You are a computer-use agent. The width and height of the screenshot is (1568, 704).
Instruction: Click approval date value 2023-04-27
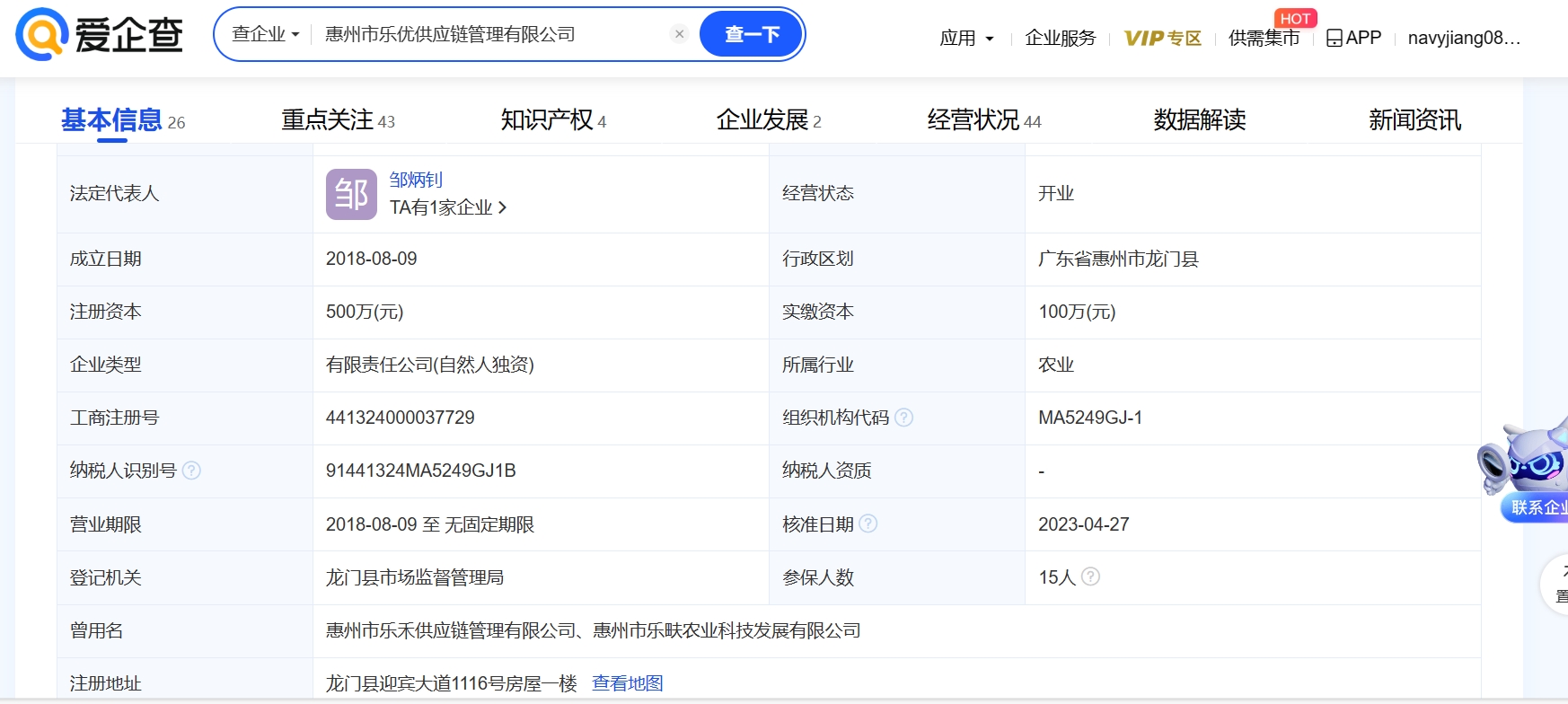1084,524
